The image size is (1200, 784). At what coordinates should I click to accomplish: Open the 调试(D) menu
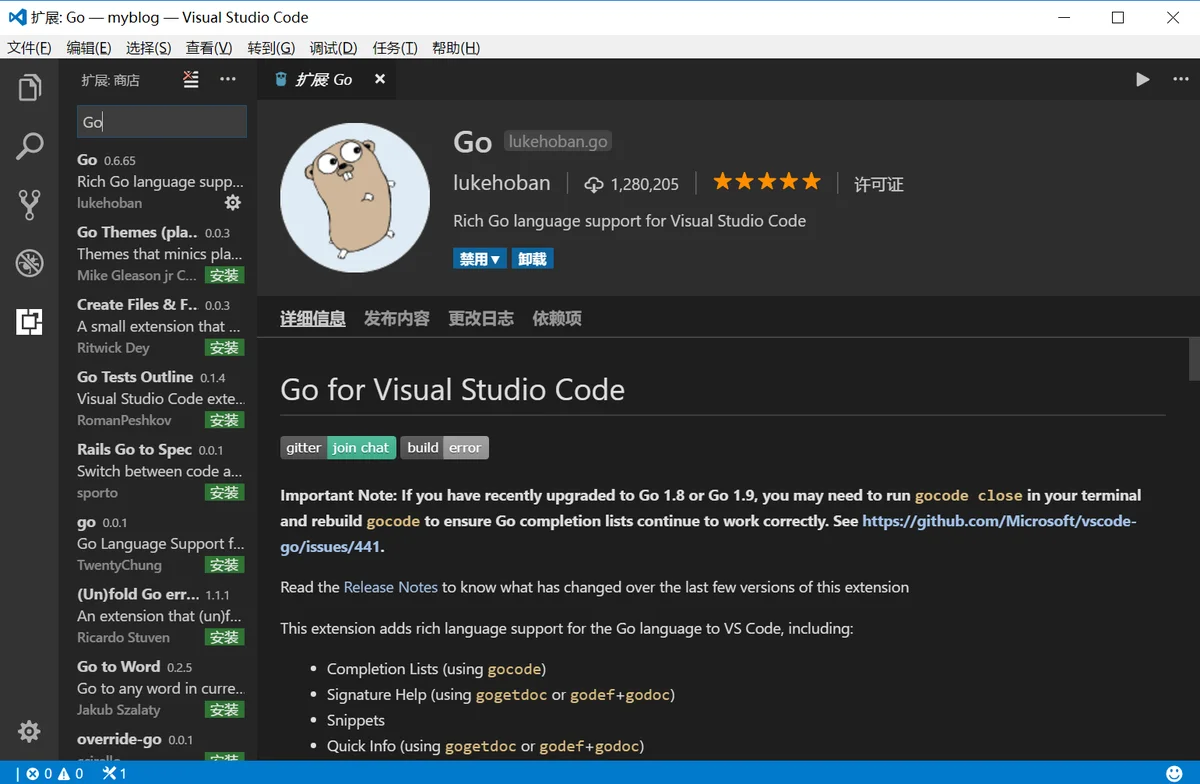pos(333,48)
